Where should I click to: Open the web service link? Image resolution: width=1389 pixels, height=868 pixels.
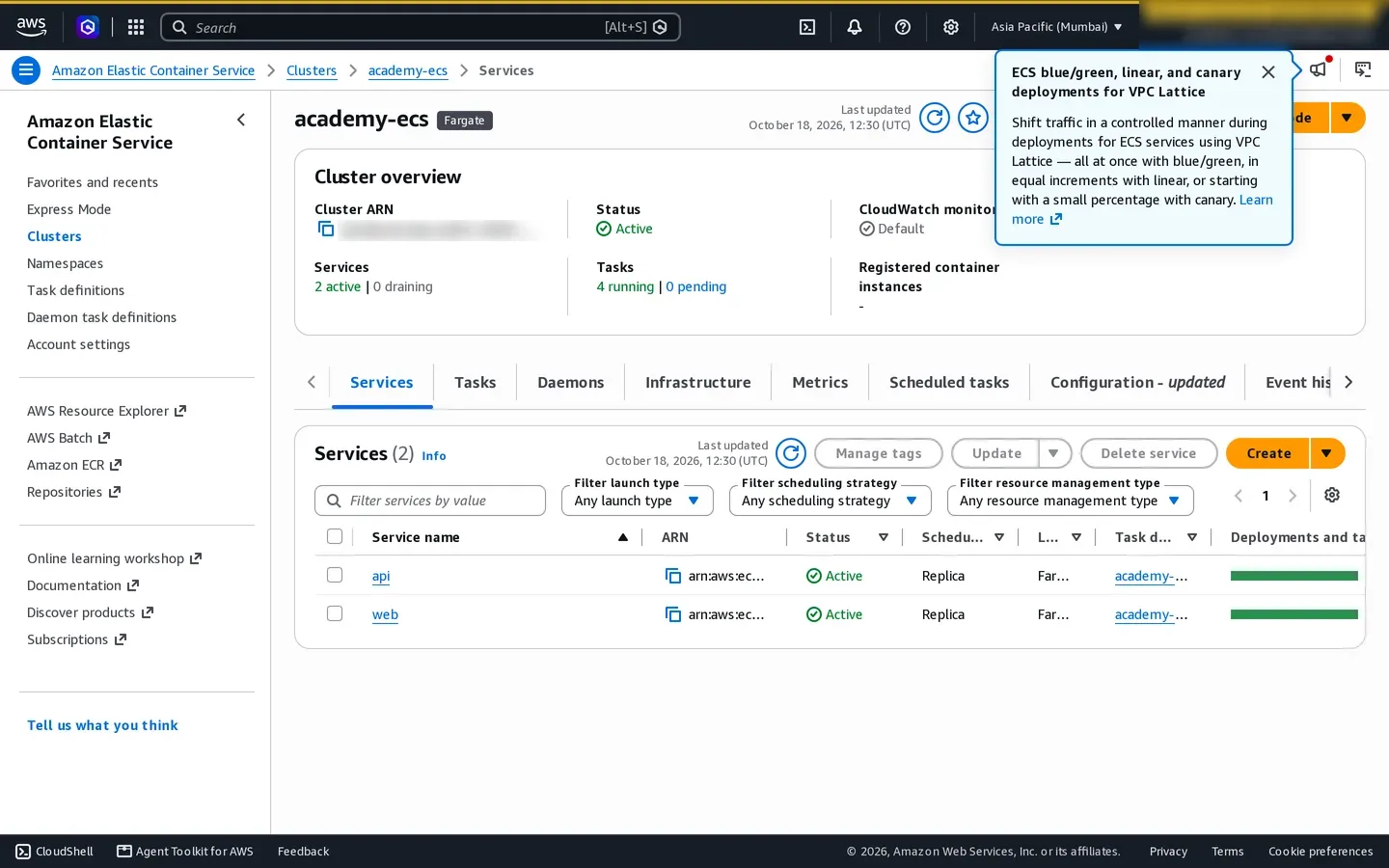pyautogui.click(x=385, y=614)
